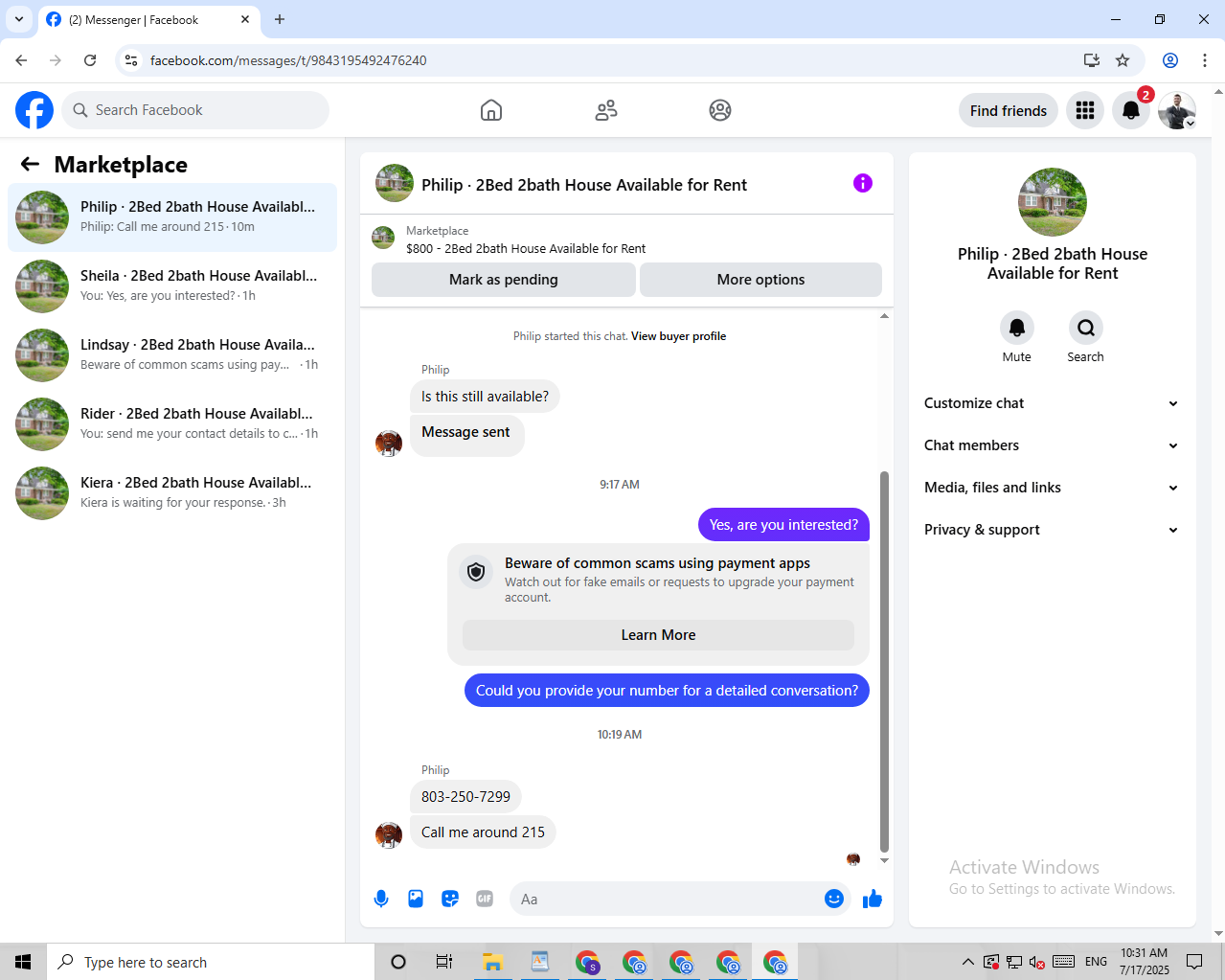Click More options button
Image resolution: width=1225 pixels, height=980 pixels.
pos(760,280)
